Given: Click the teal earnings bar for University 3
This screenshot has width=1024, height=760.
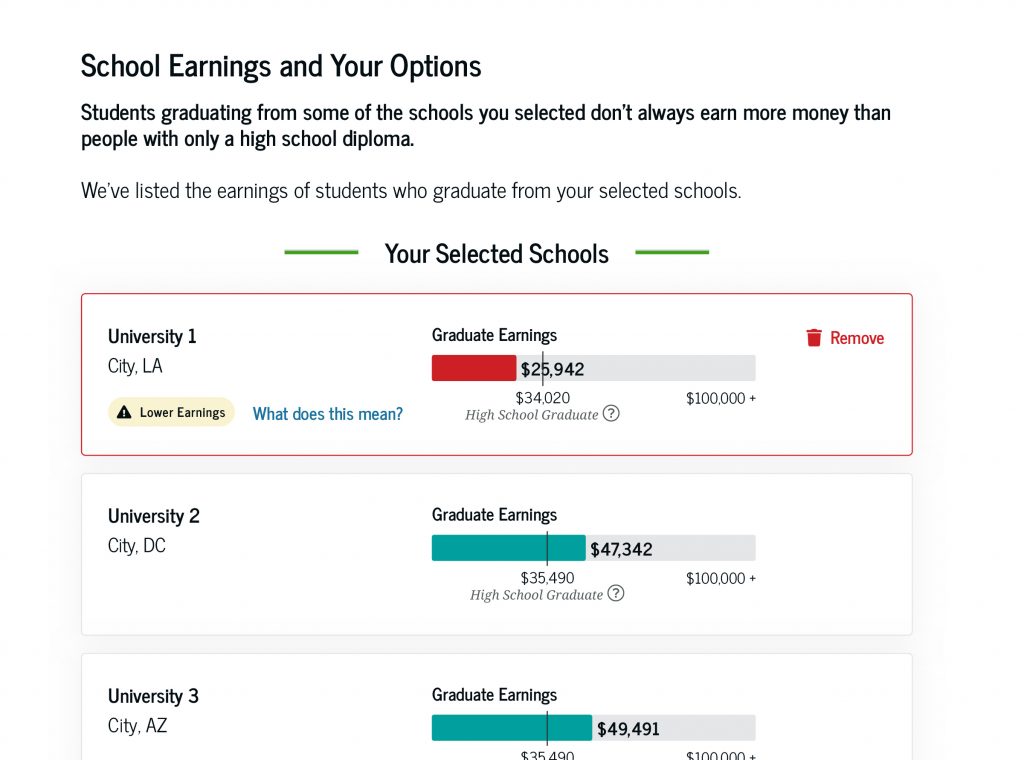Looking at the screenshot, I should point(510,728).
